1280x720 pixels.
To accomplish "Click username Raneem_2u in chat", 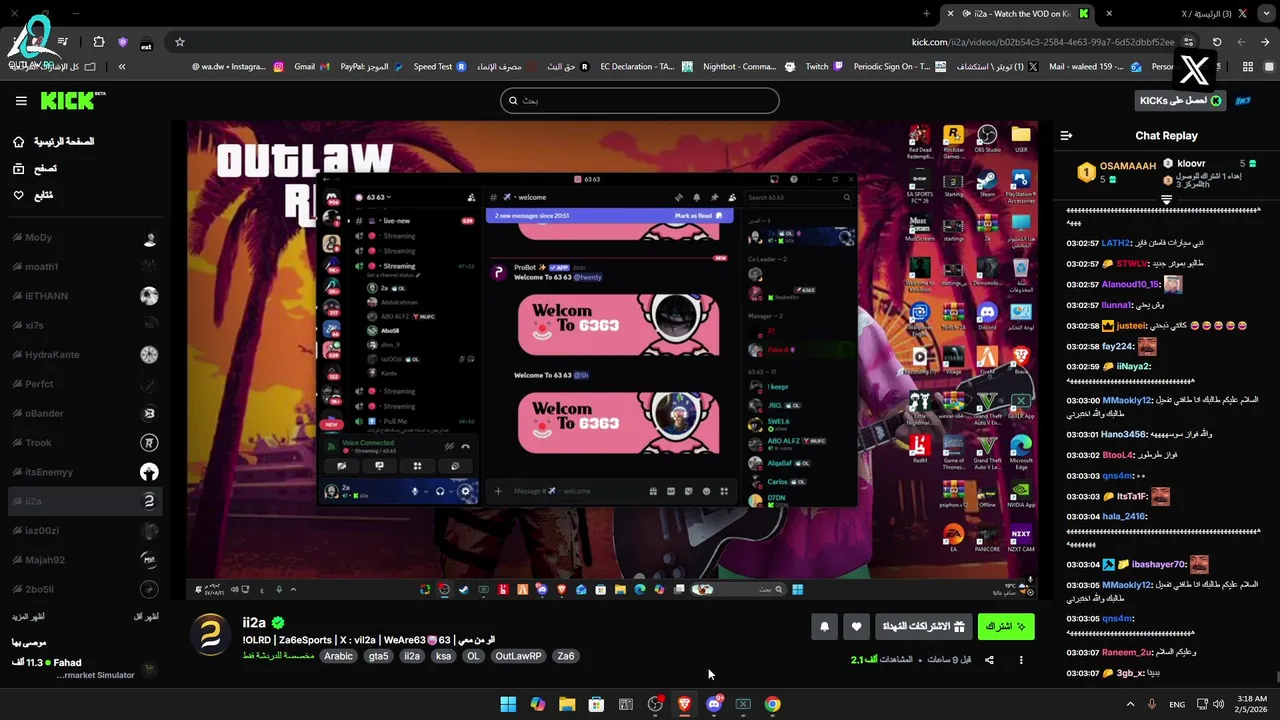I will coord(1126,652).
